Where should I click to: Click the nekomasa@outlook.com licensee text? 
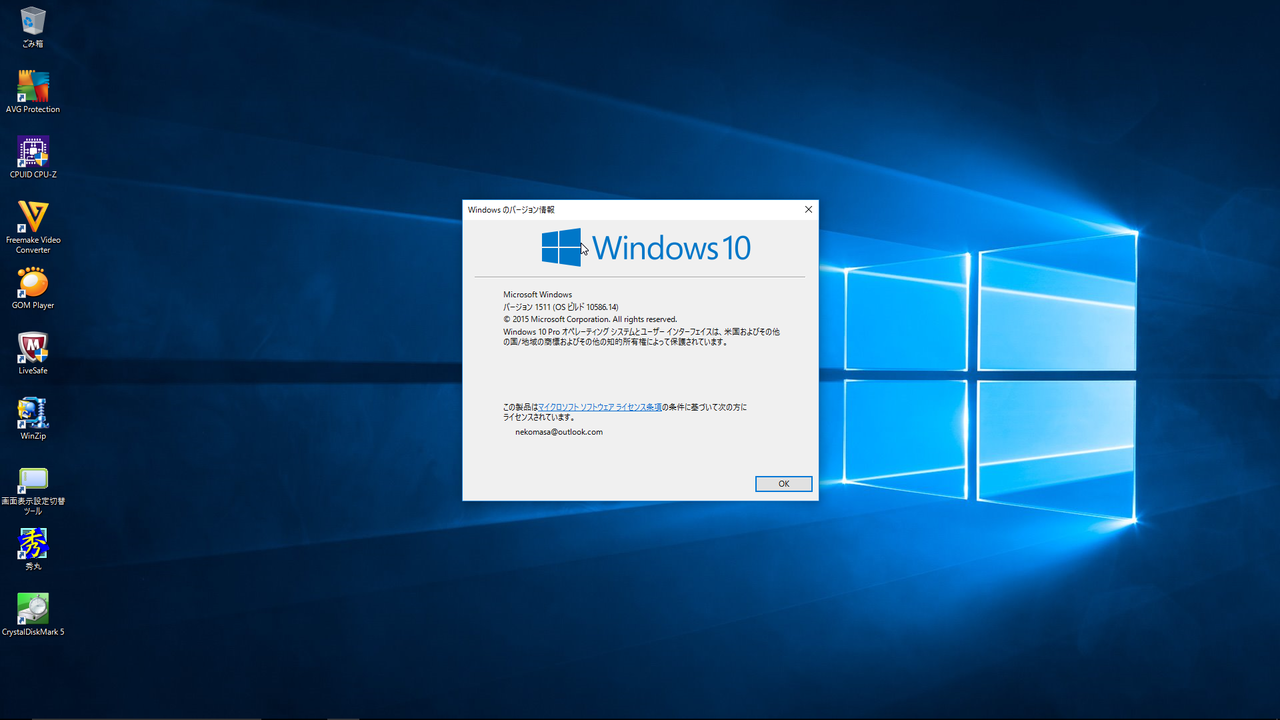coord(559,432)
